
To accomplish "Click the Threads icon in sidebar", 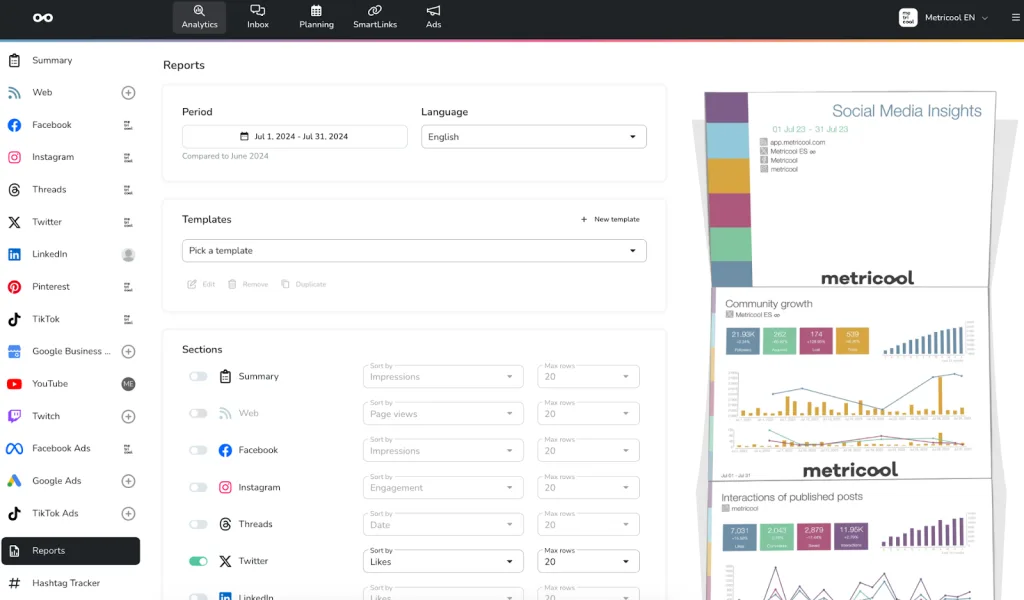I will pyautogui.click(x=14, y=190).
